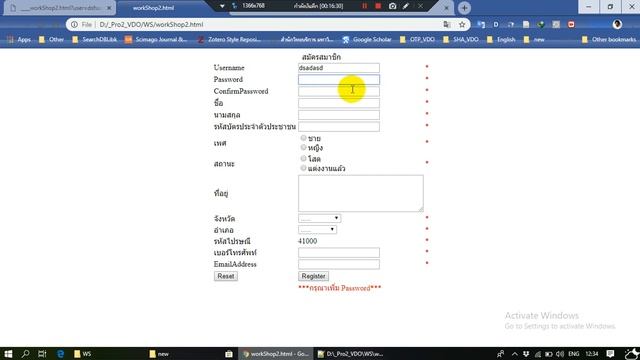Open the OTP_VDO bookmark folder
This screenshot has height=360, width=640.
click(417, 40)
